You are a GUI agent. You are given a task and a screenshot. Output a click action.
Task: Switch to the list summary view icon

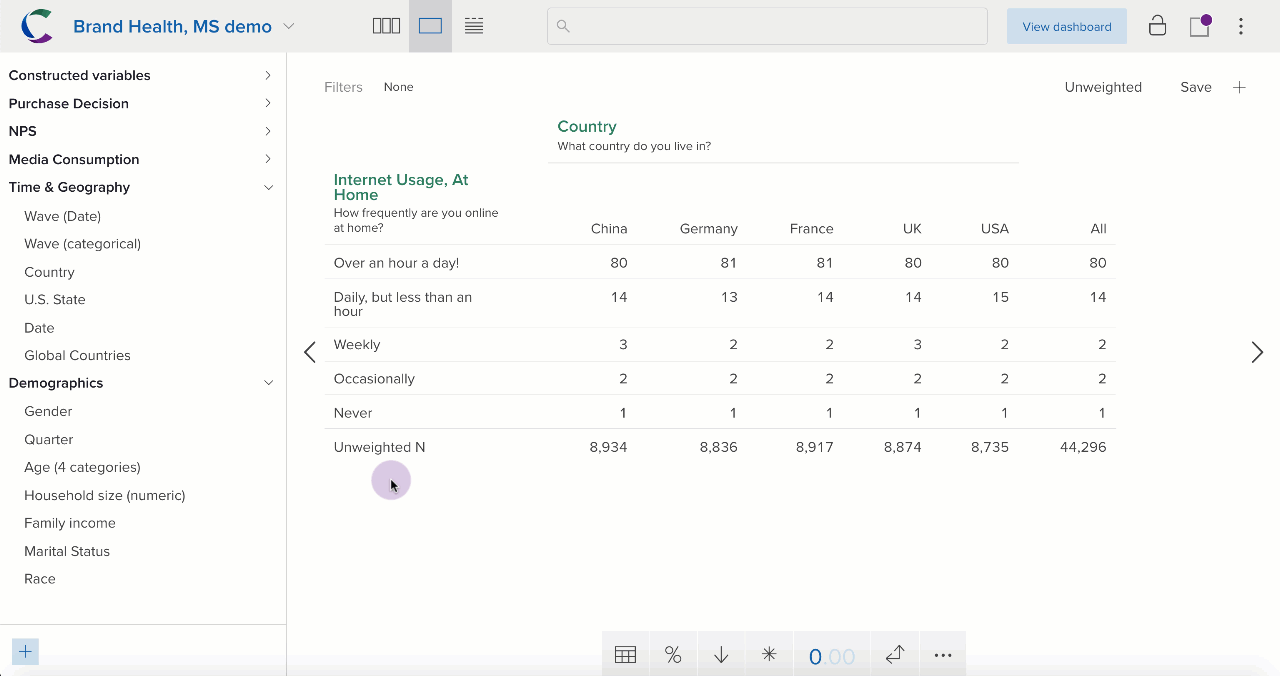(x=474, y=26)
